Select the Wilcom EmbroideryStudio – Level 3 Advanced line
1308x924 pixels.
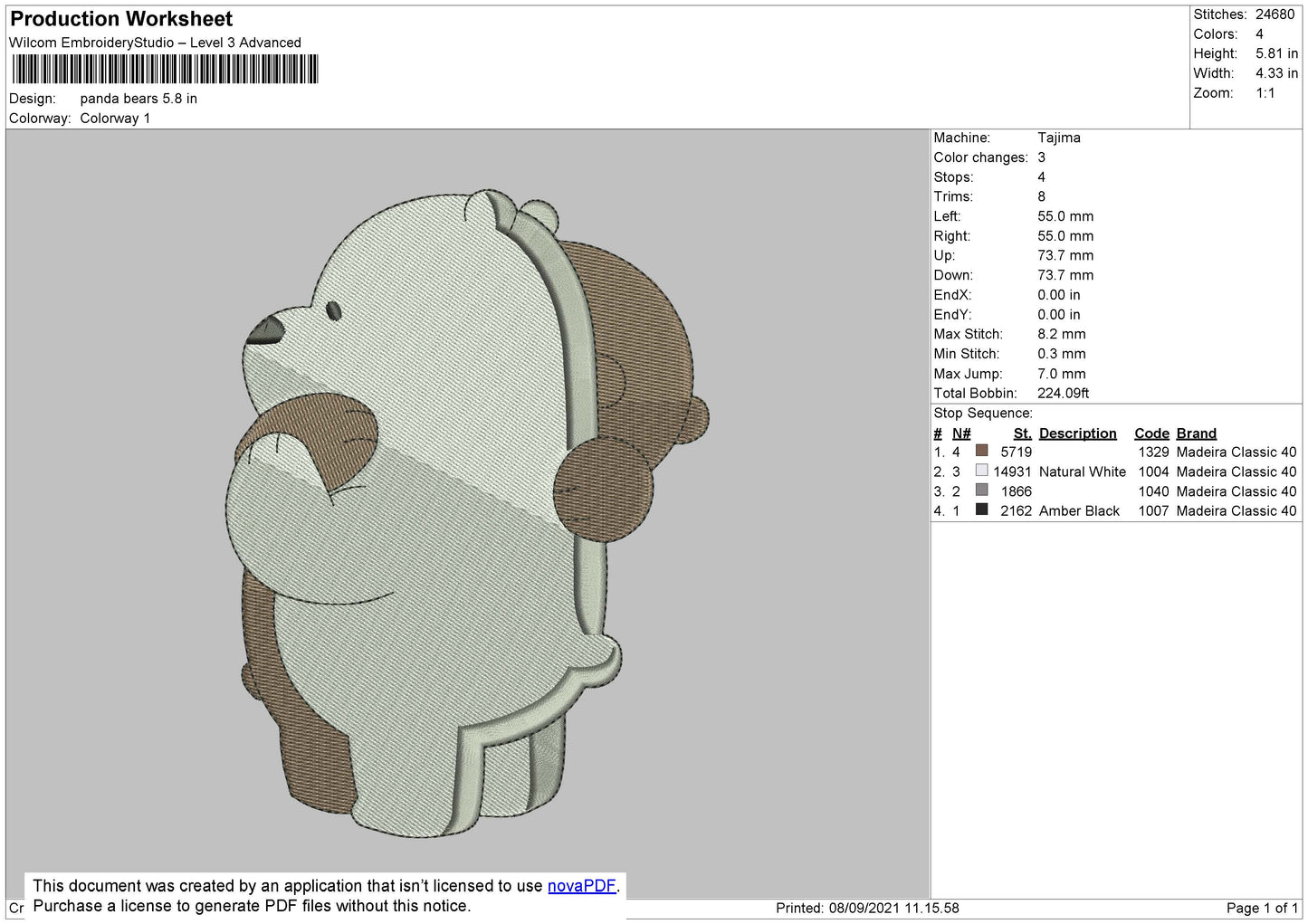(x=155, y=43)
